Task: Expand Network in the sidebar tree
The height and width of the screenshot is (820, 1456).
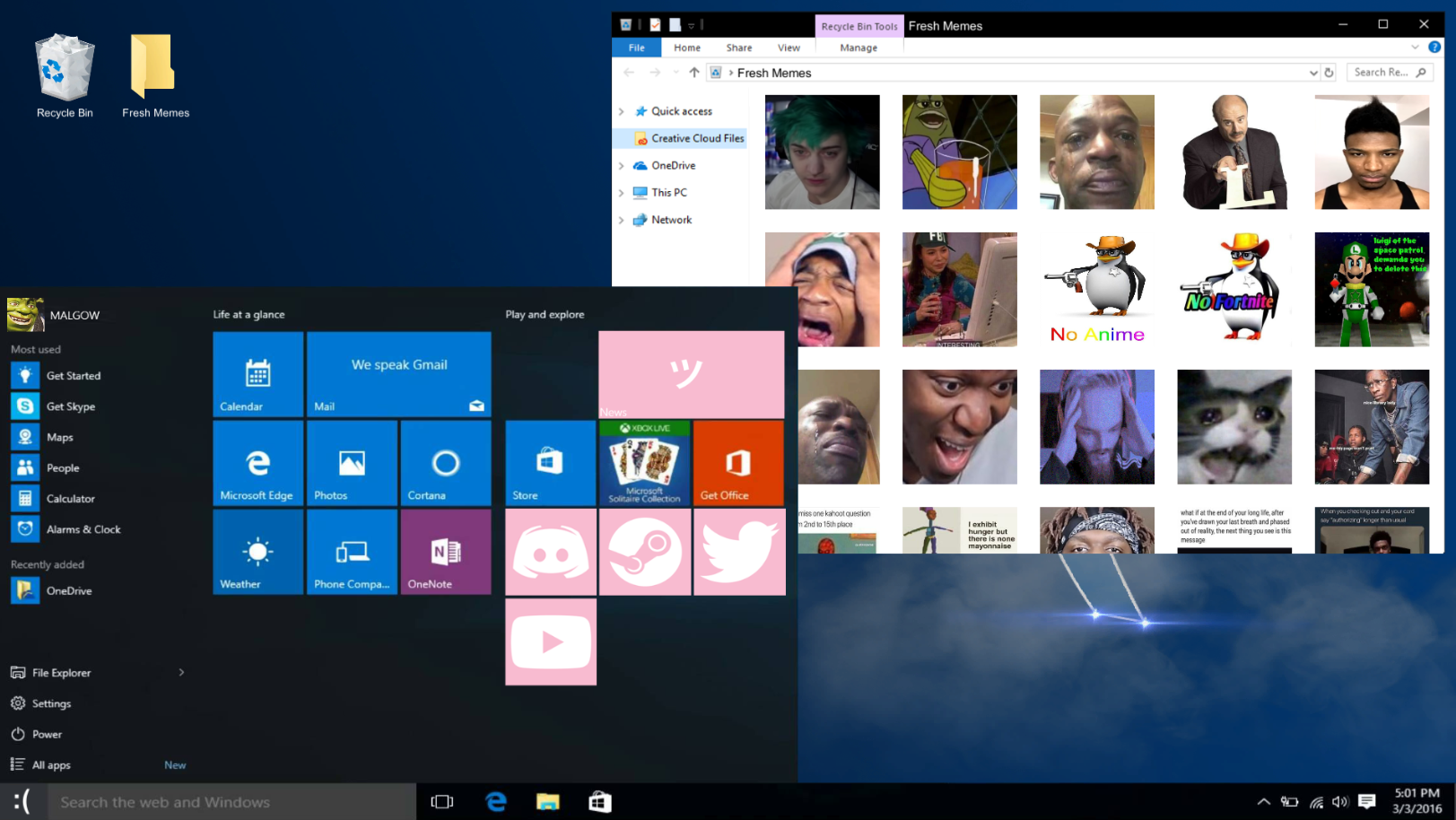Action: pos(623,220)
